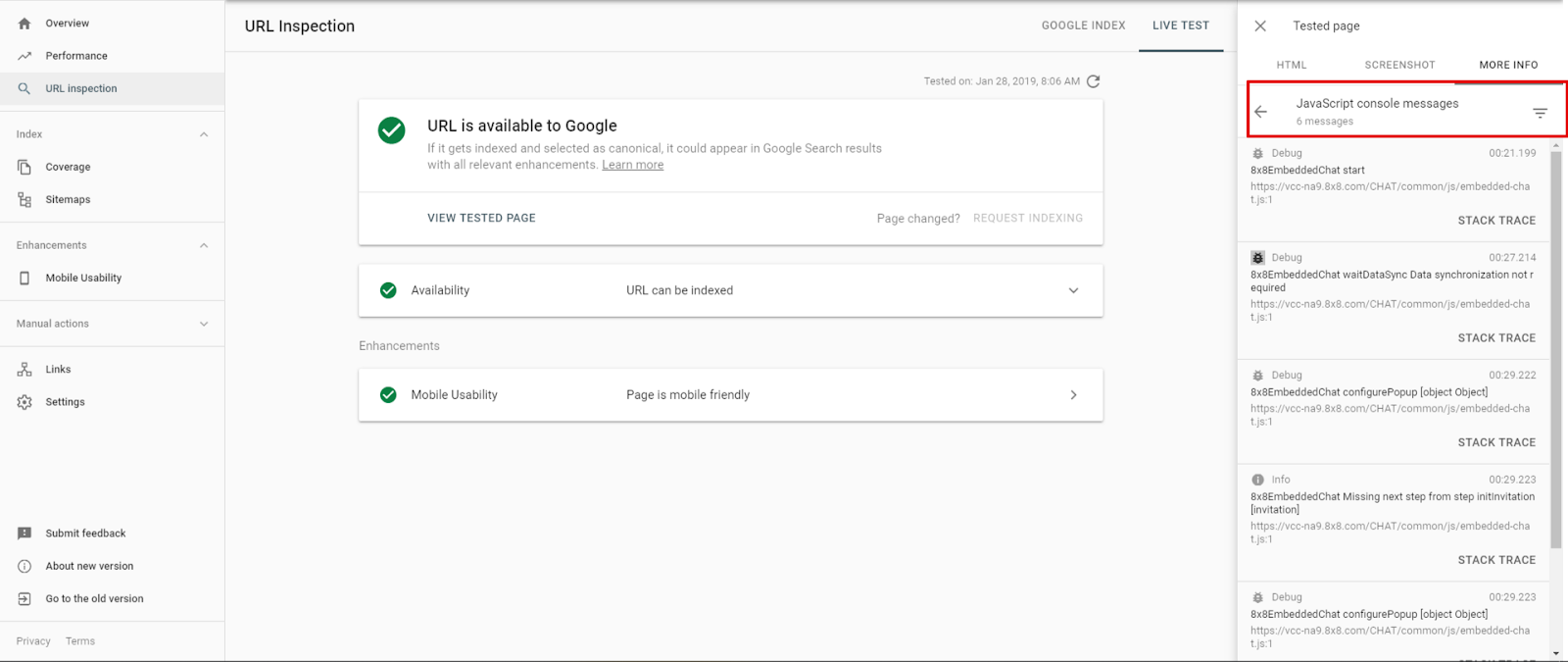Click the refresh icon beside the tested date
The height and width of the screenshot is (662, 1568).
1094,81
